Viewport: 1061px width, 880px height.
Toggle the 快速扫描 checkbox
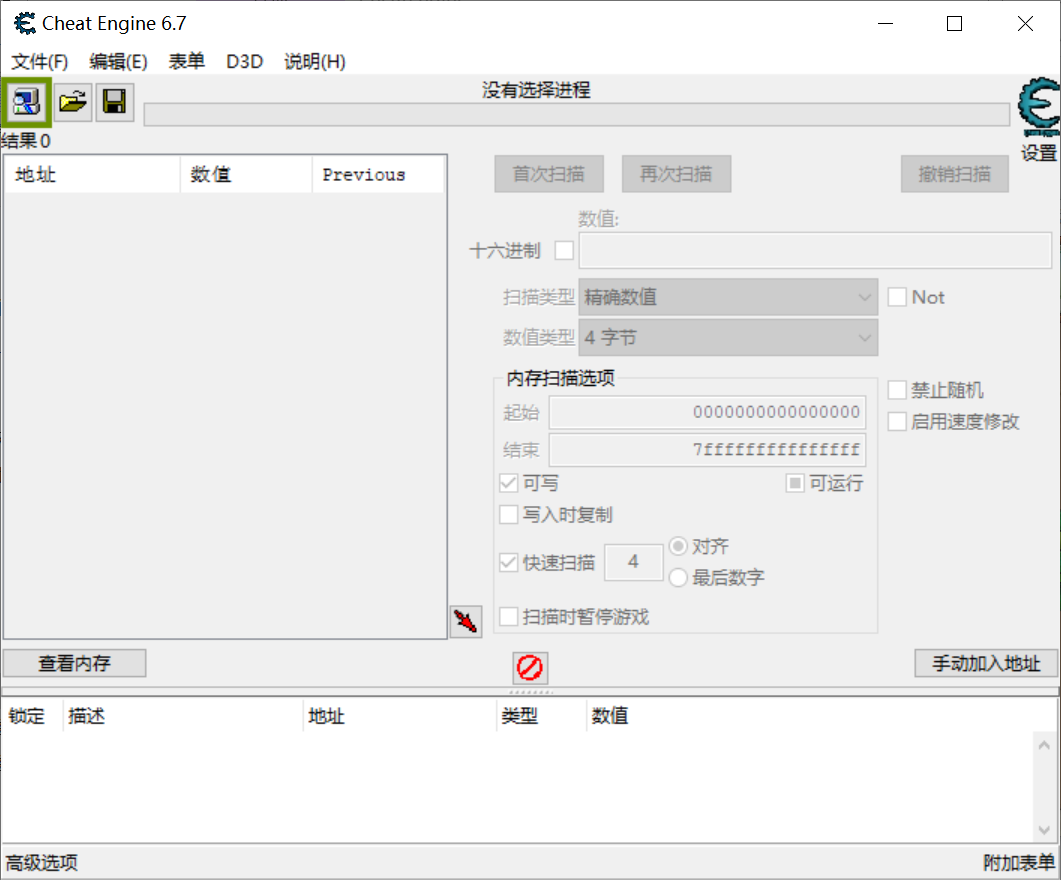[508, 562]
